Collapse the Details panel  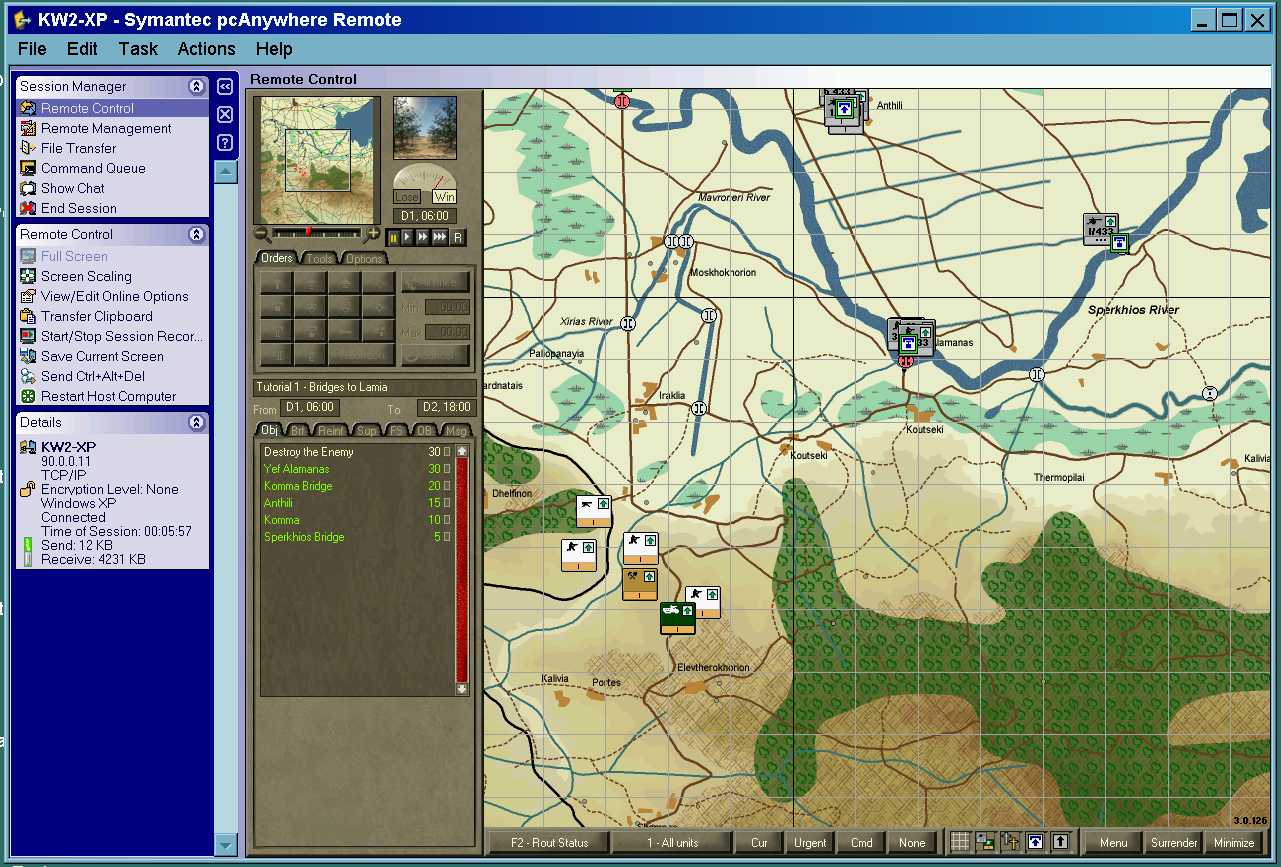pyautogui.click(x=197, y=422)
